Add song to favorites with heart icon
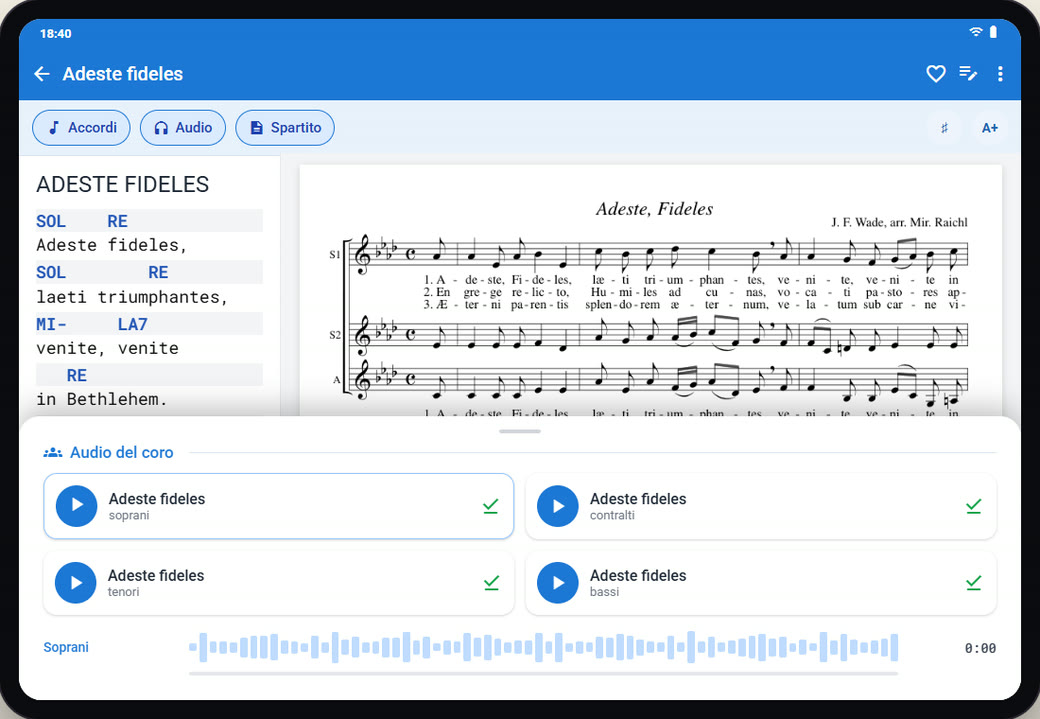The image size is (1040, 719). pos(936,74)
